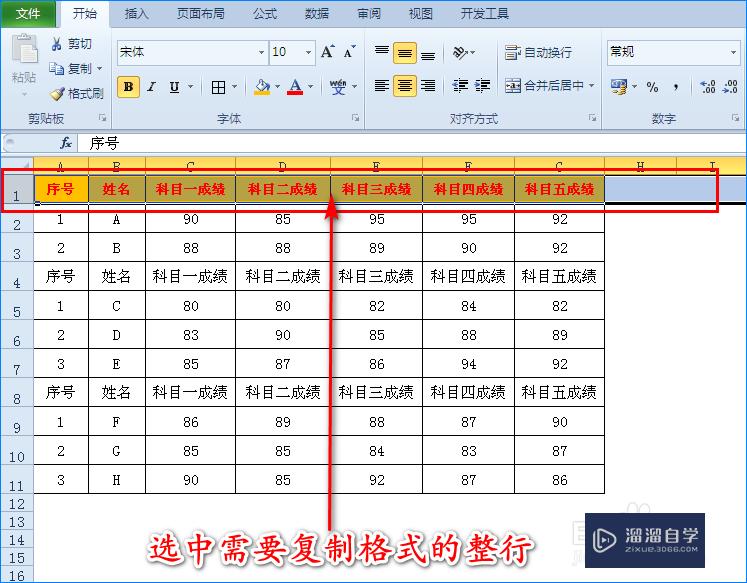
Task: Switch to the 数据 tab
Action: pyautogui.click(x=317, y=13)
